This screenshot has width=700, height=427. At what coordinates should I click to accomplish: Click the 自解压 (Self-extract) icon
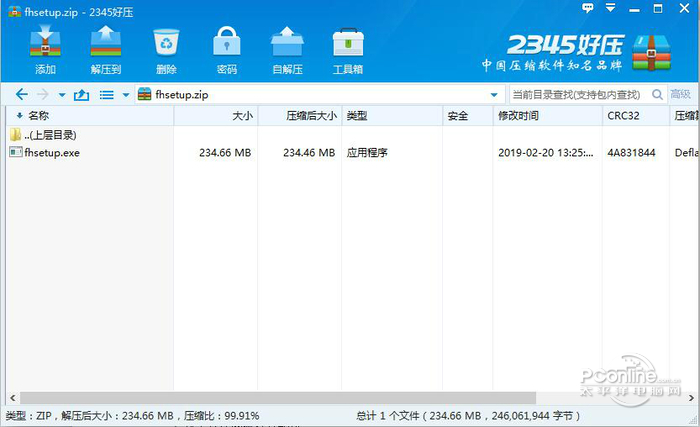(x=287, y=41)
